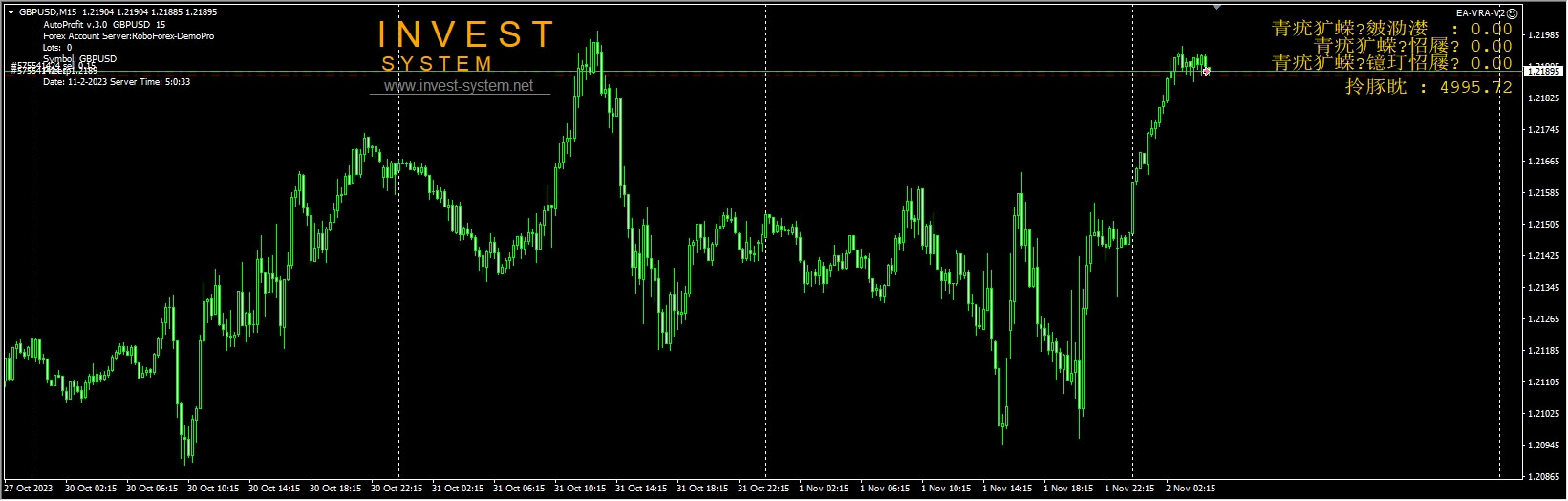Click the '31 Oct 02:15' time axis label

coord(458,489)
